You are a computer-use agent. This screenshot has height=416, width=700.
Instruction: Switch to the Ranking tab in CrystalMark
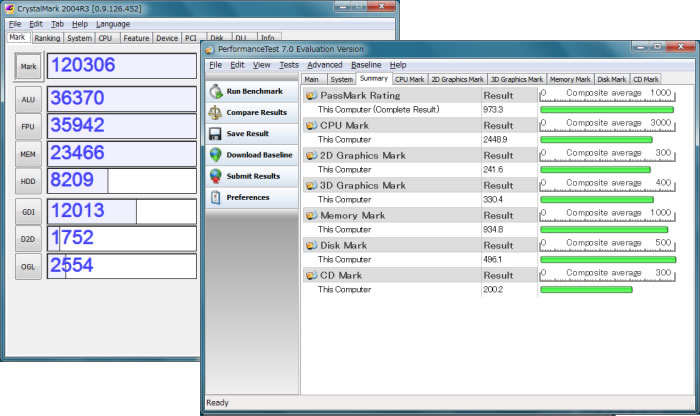point(47,38)
